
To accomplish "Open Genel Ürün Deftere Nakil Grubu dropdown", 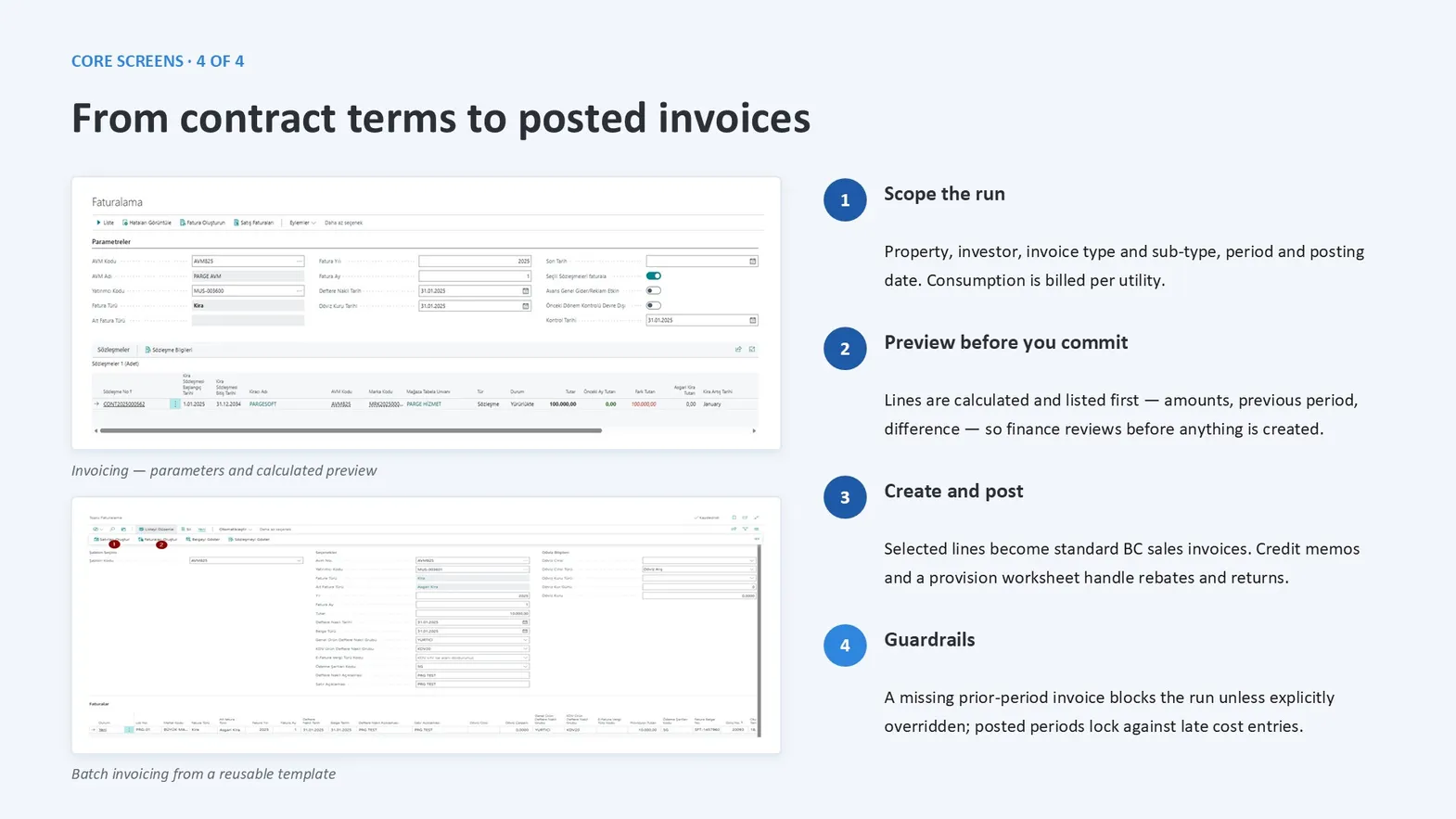I will tap(526, 640).
